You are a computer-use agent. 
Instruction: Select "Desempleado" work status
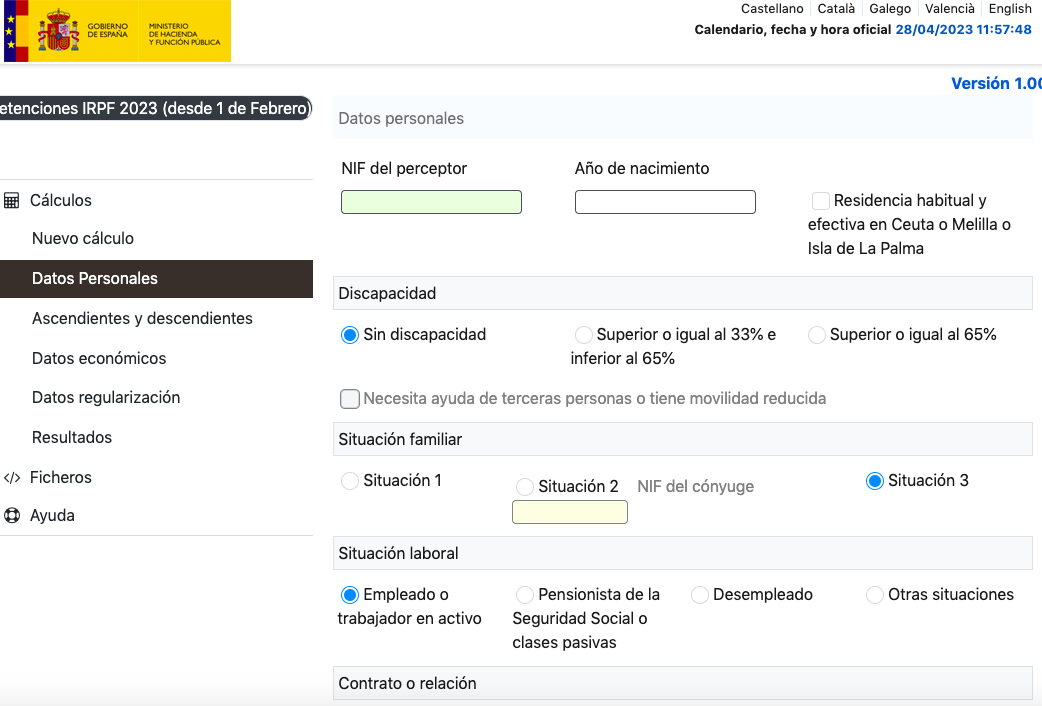(700, 594)
